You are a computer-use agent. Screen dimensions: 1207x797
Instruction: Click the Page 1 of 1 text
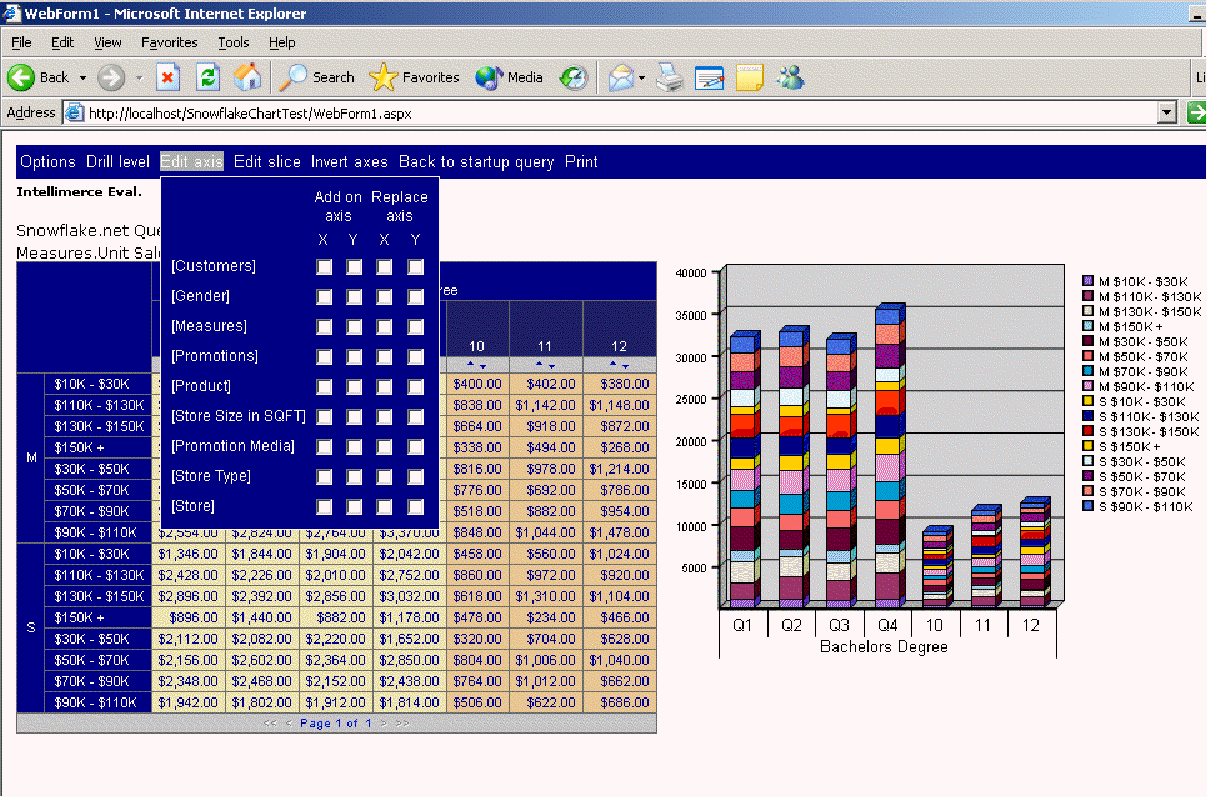(336, 723)
